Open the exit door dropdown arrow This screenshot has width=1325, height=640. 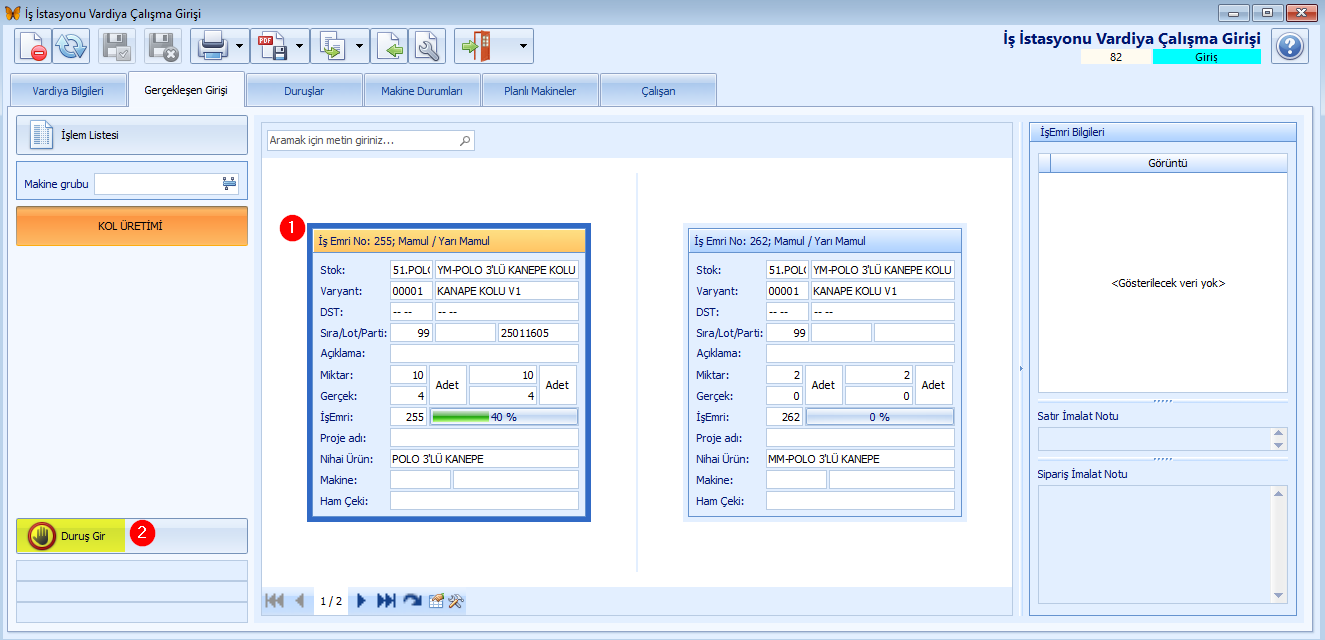coord(521,46)
